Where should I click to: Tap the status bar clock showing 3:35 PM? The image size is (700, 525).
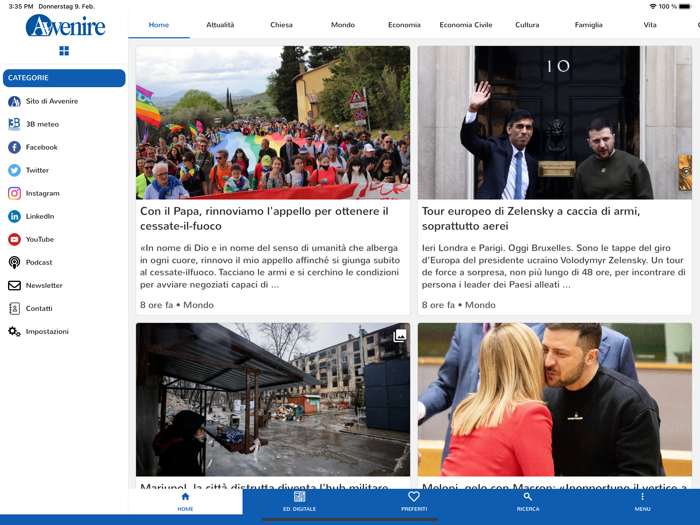tap(21, 6)
